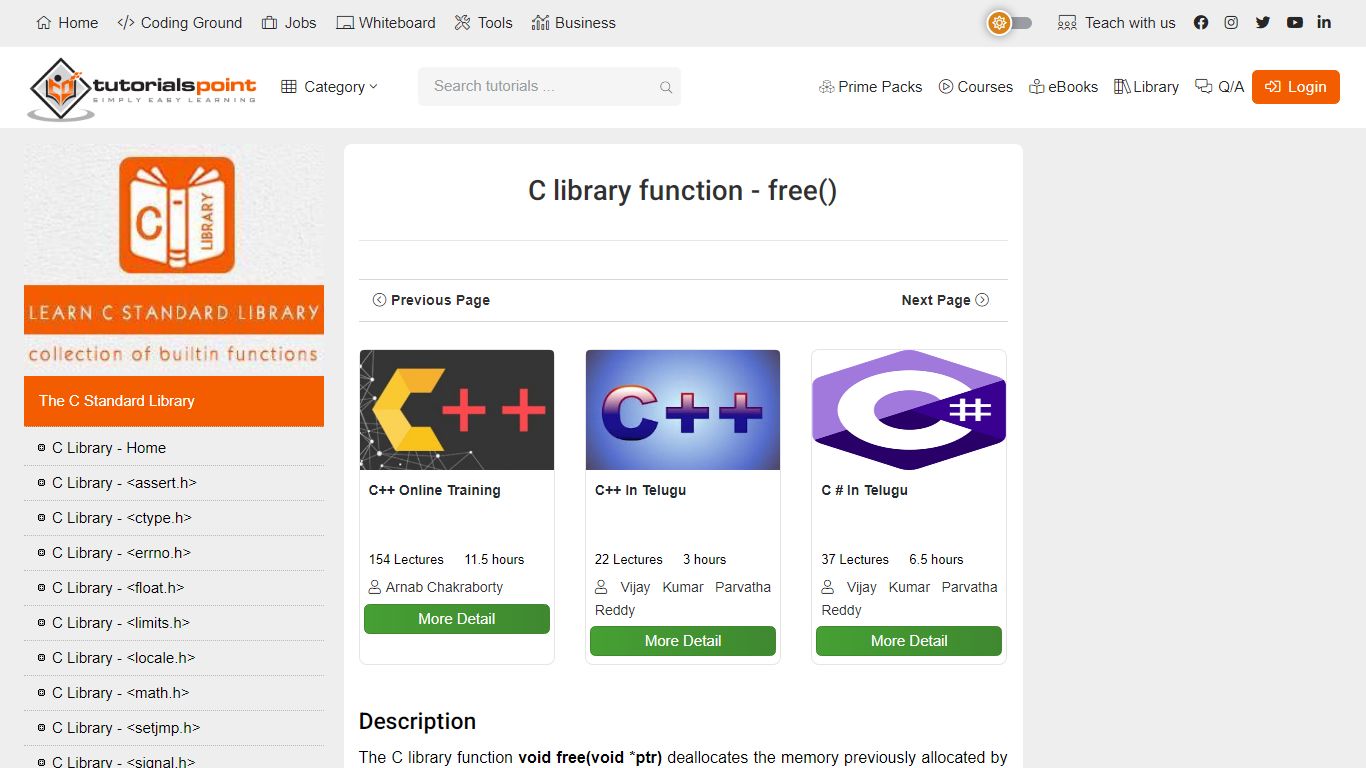Go to Previous Page

tap(431, 300)
